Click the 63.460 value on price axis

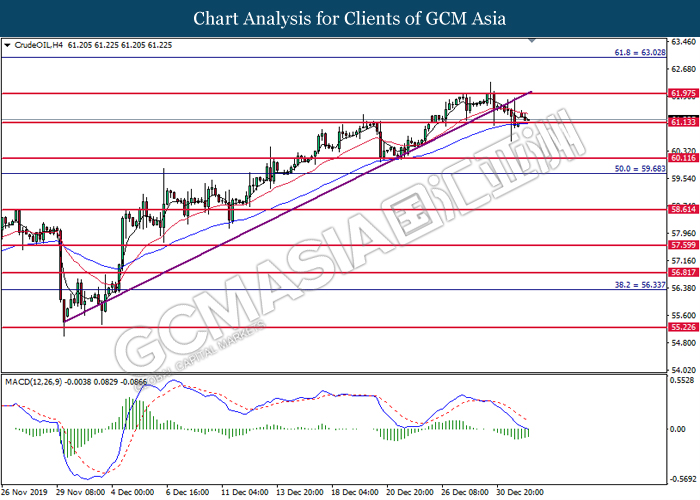click(683, 42)
